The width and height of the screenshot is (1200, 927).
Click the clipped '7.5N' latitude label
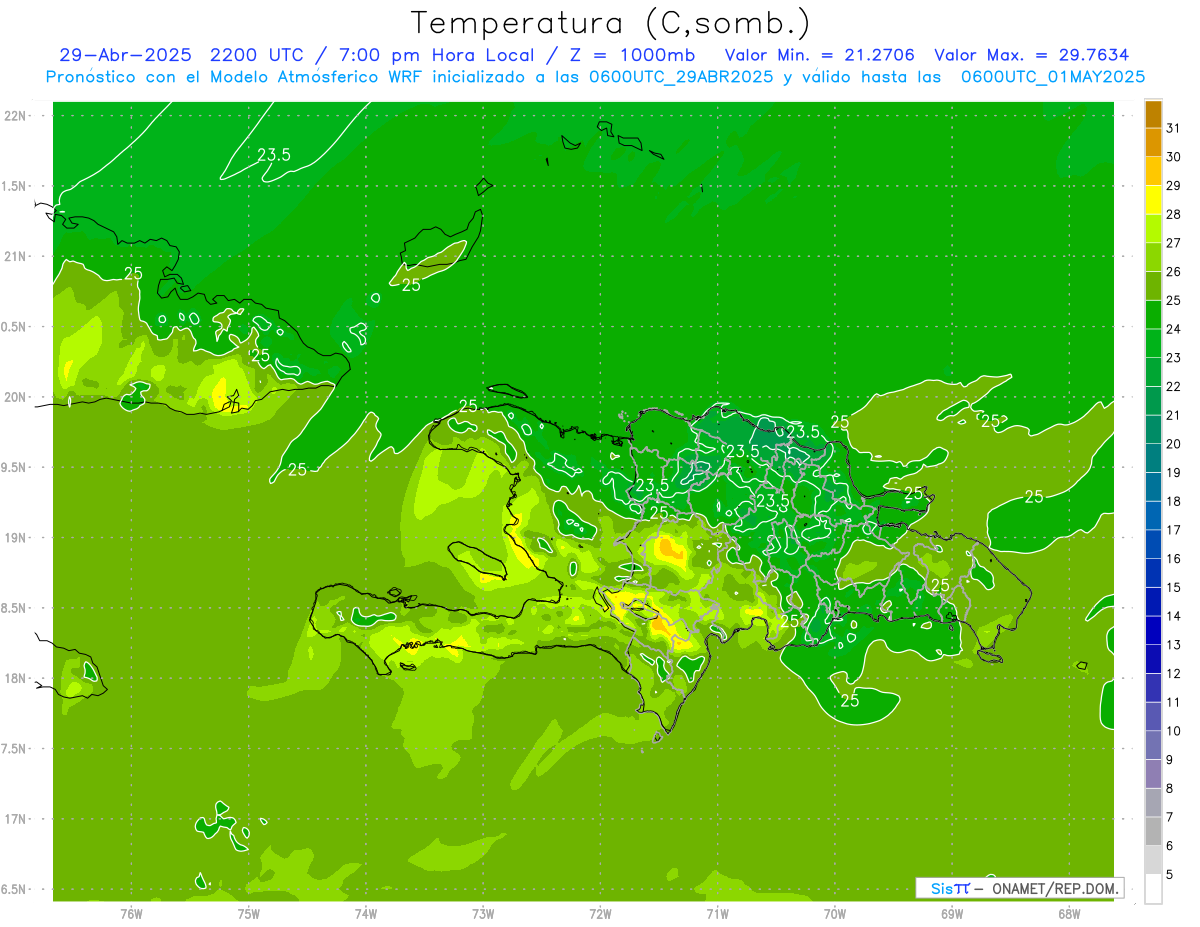click(x=14, y=749)
